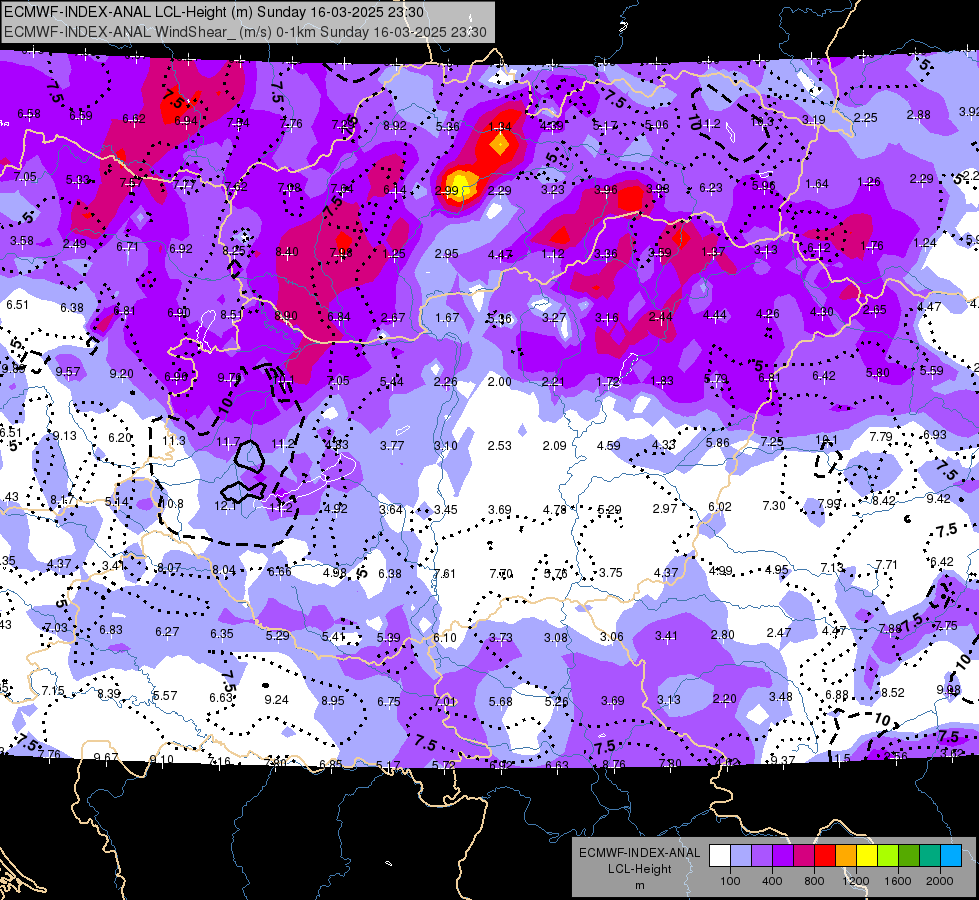Click the LCL-Height title line at top

(214, 12)
